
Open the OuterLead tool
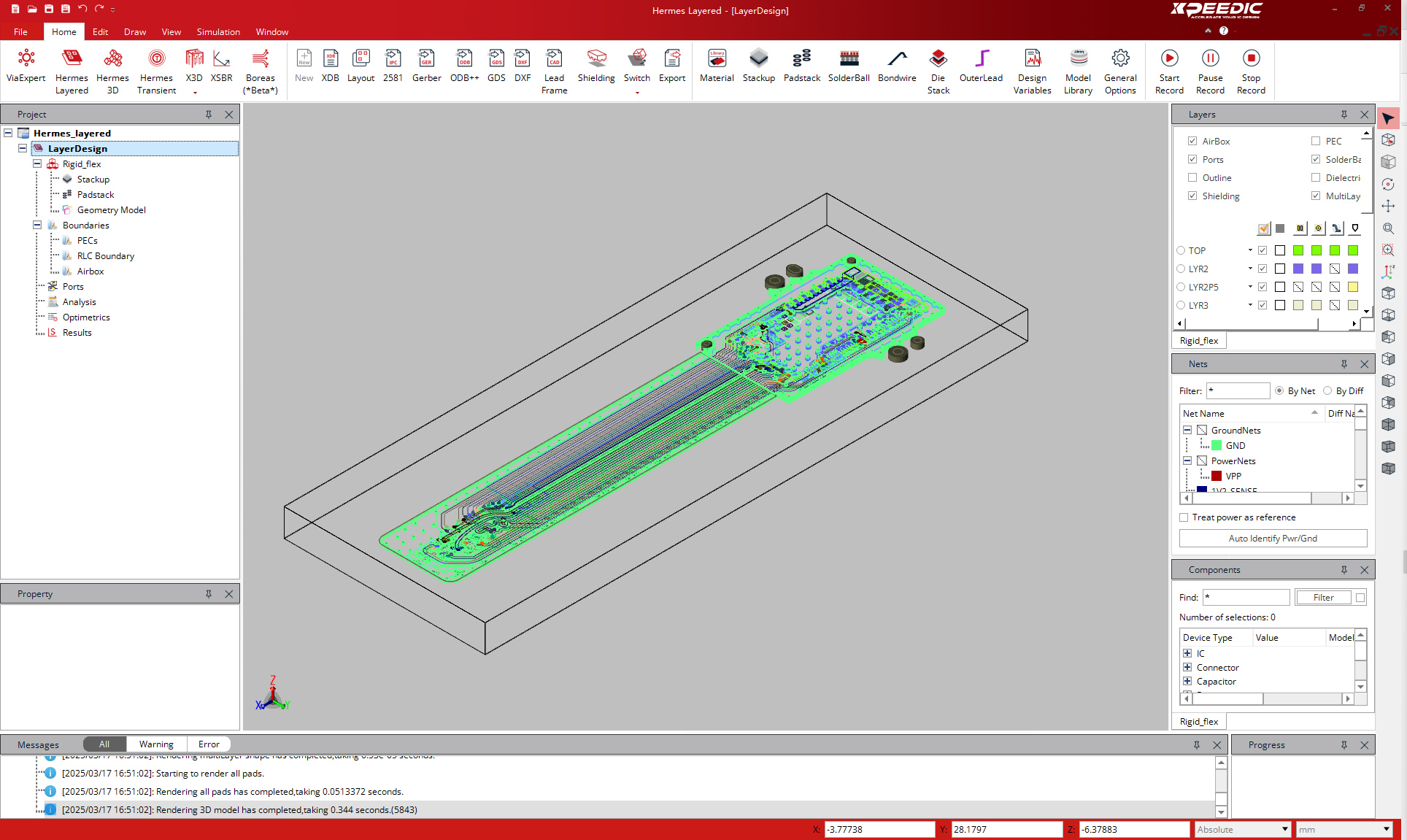coord(981,66)
